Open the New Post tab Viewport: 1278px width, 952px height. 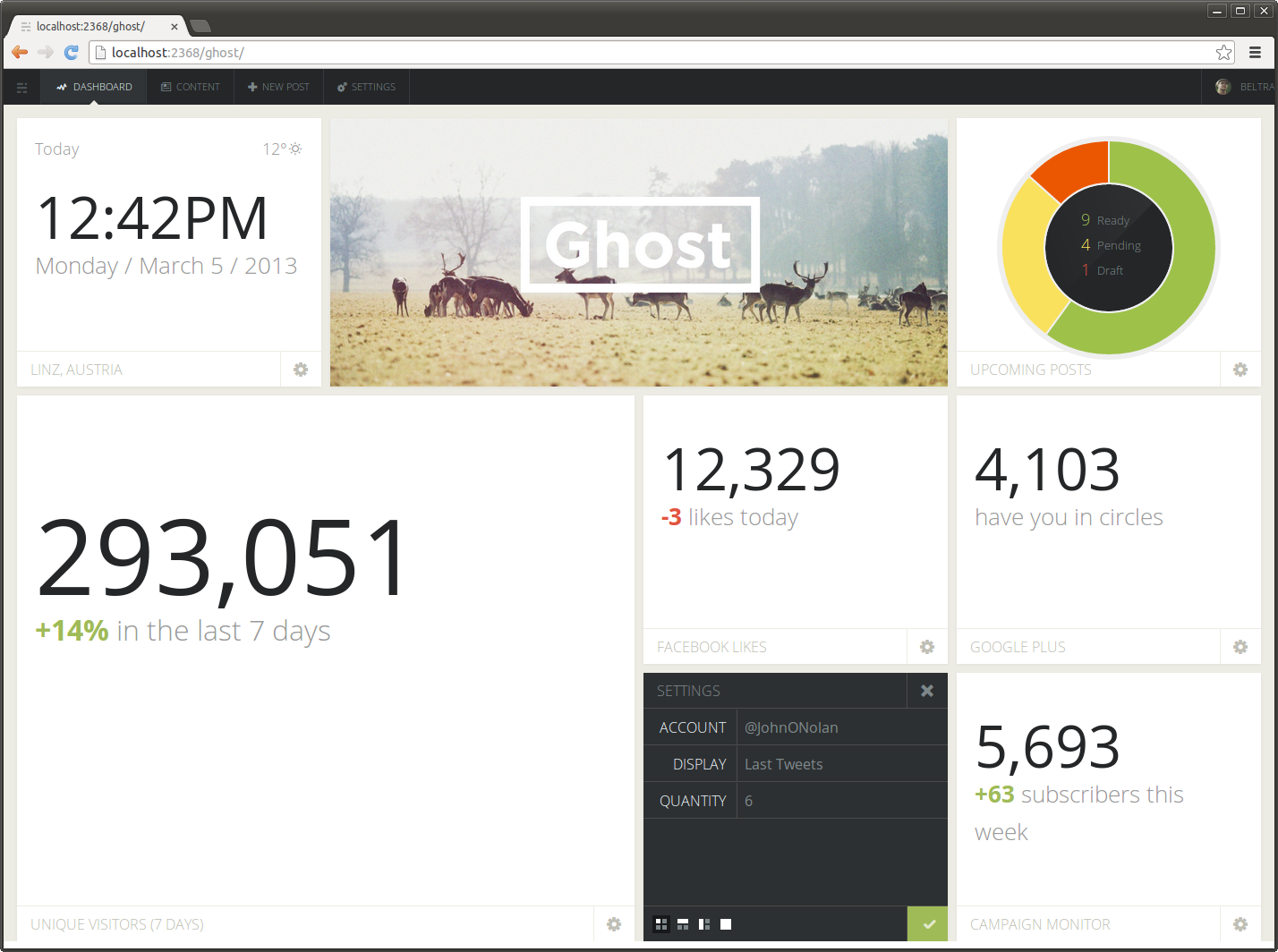coord(278,88)
